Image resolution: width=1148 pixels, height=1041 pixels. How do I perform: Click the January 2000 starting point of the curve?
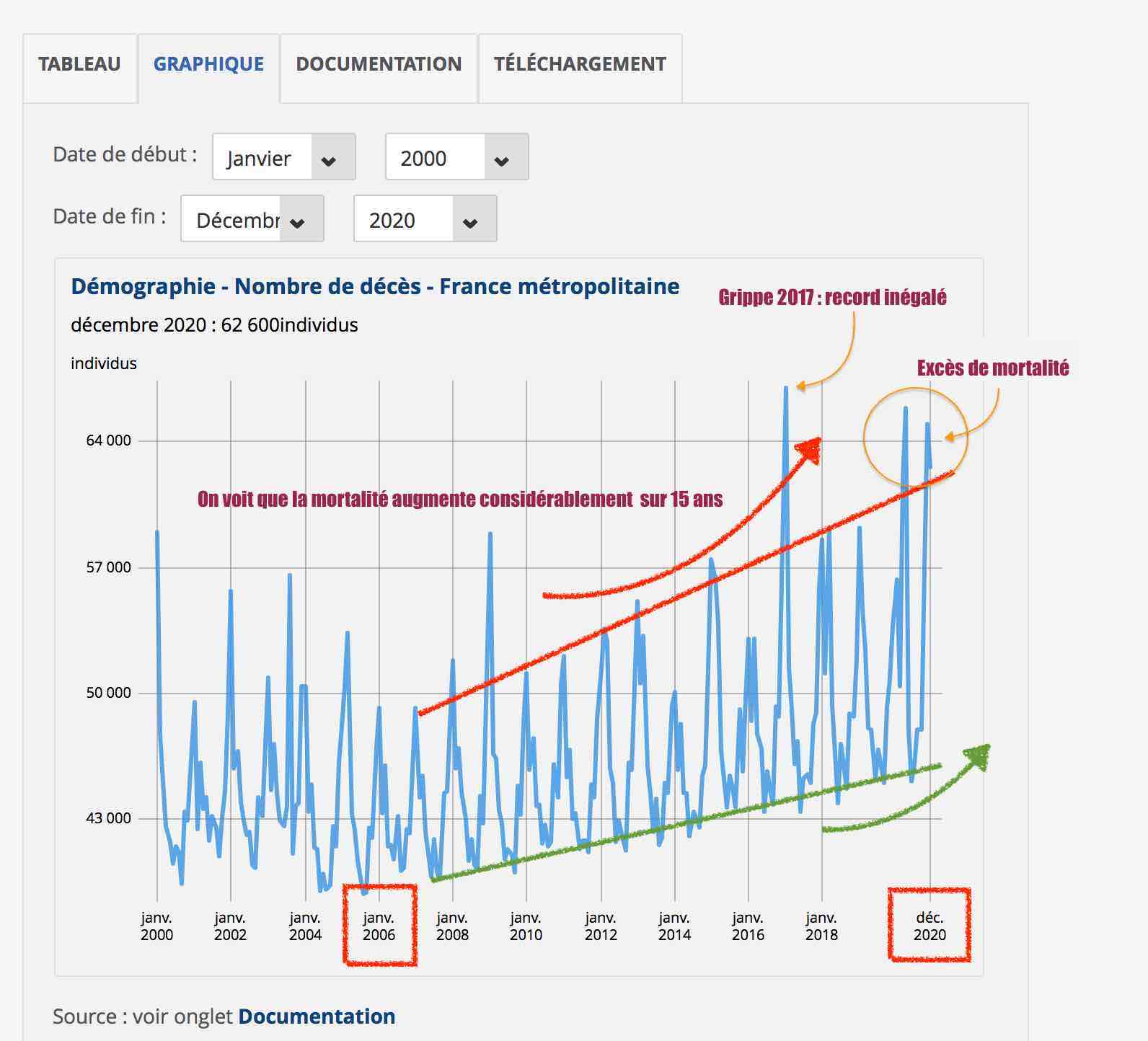coord(157,533)
